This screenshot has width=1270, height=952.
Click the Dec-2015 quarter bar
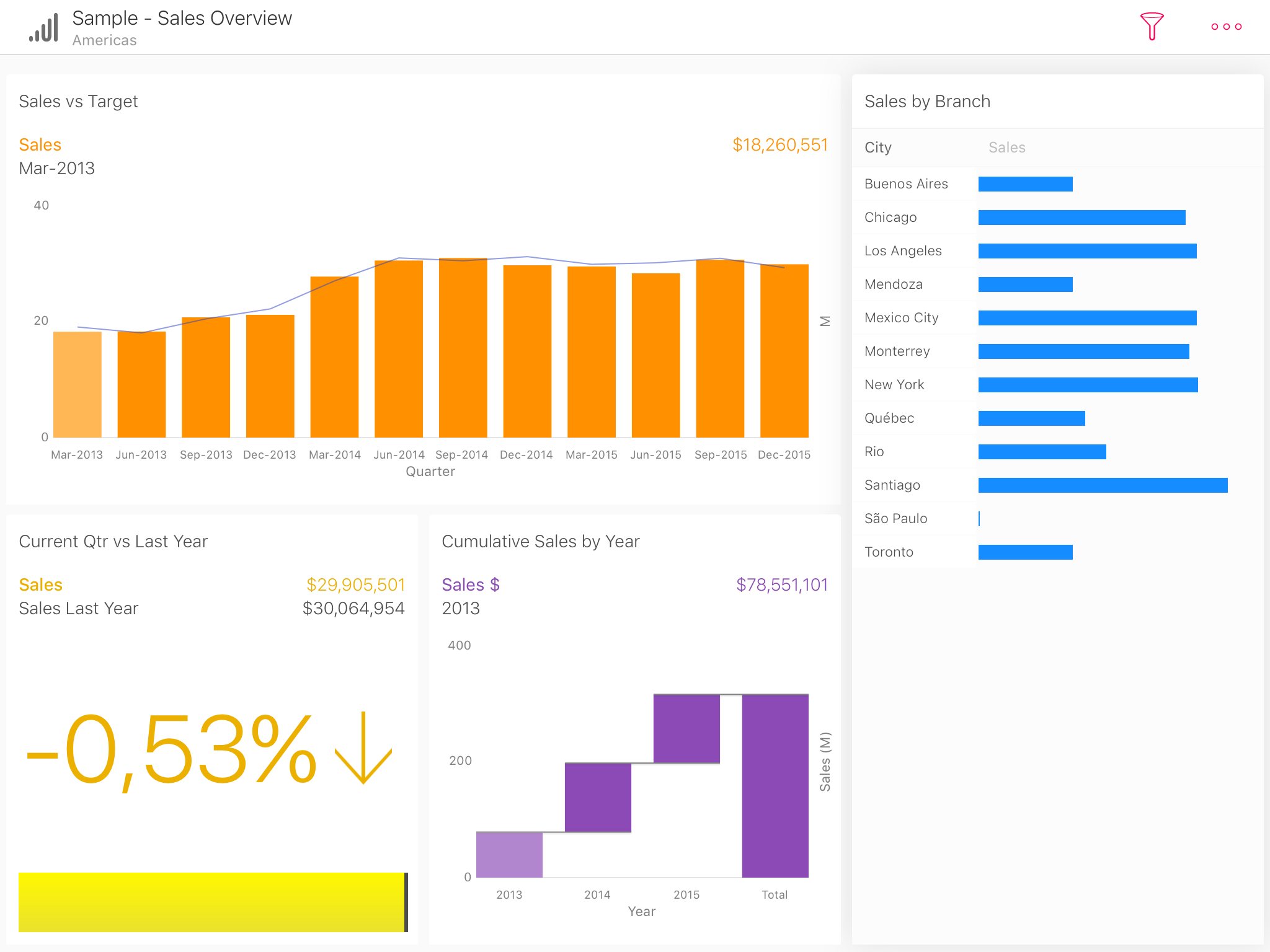(784, 351)
